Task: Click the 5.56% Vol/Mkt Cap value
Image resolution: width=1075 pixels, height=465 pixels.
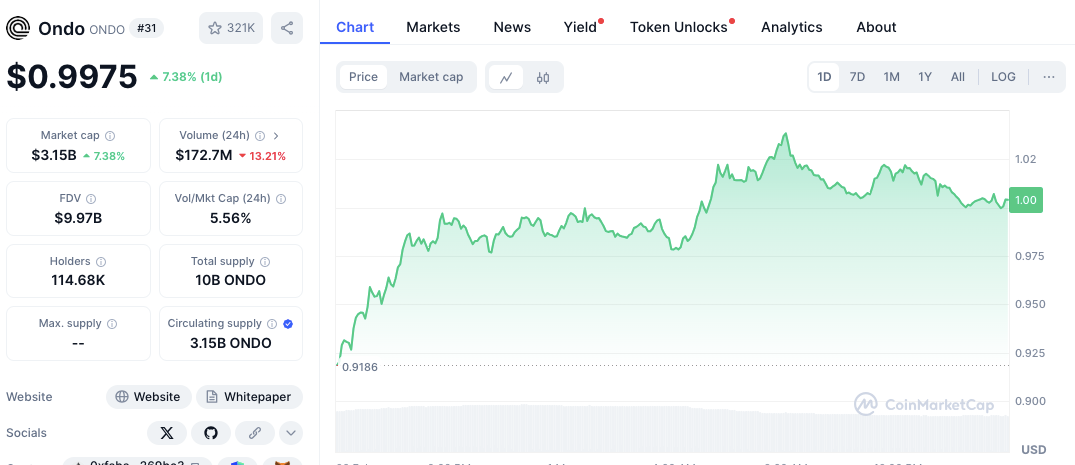Action: 230,219
